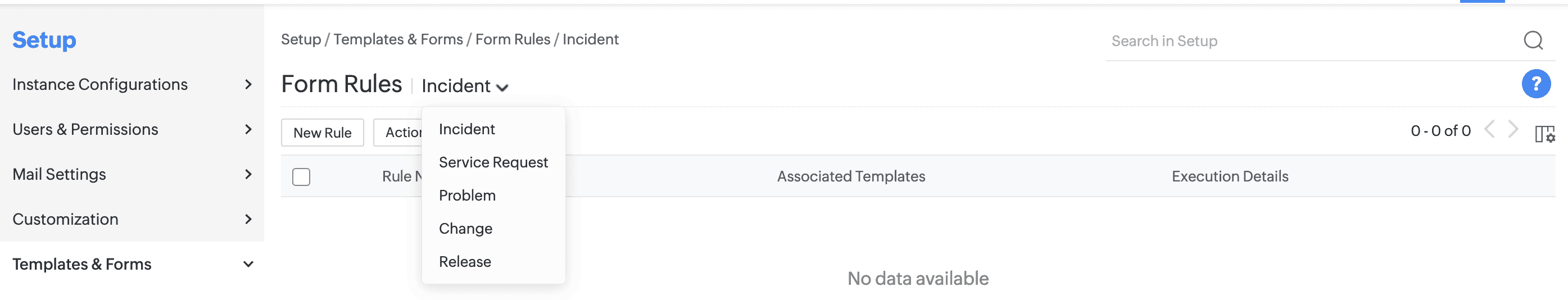This screenshot has width=1568, height=300.
Task: Click the search magnifier icon
Action: [1533, 41]
